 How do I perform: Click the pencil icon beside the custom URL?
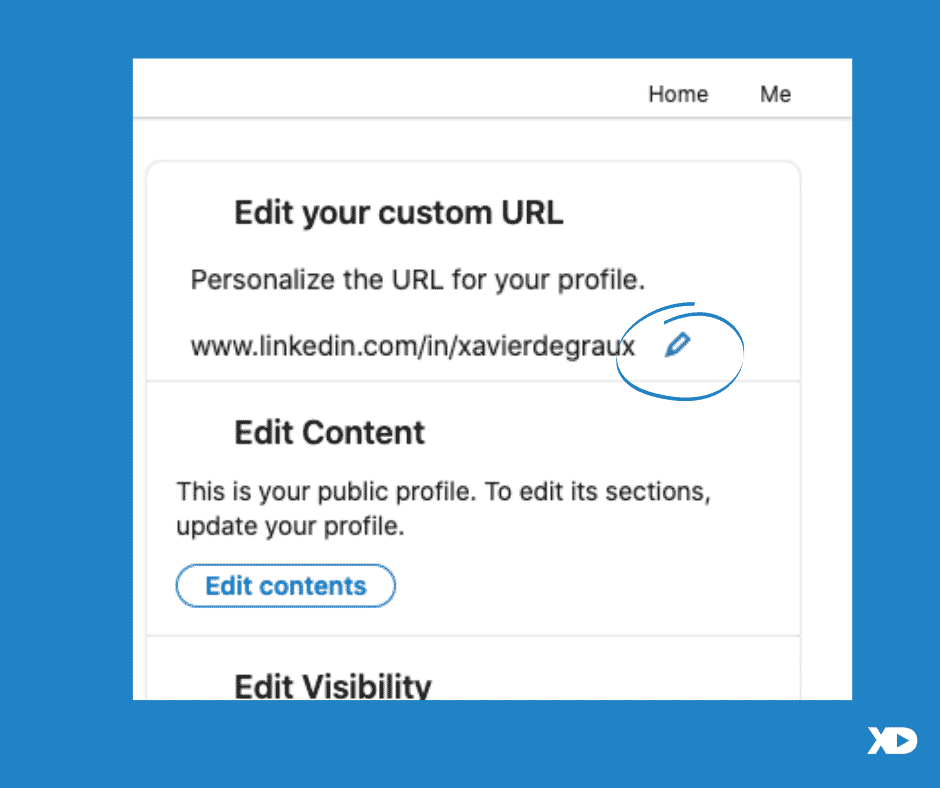(678, 344)
